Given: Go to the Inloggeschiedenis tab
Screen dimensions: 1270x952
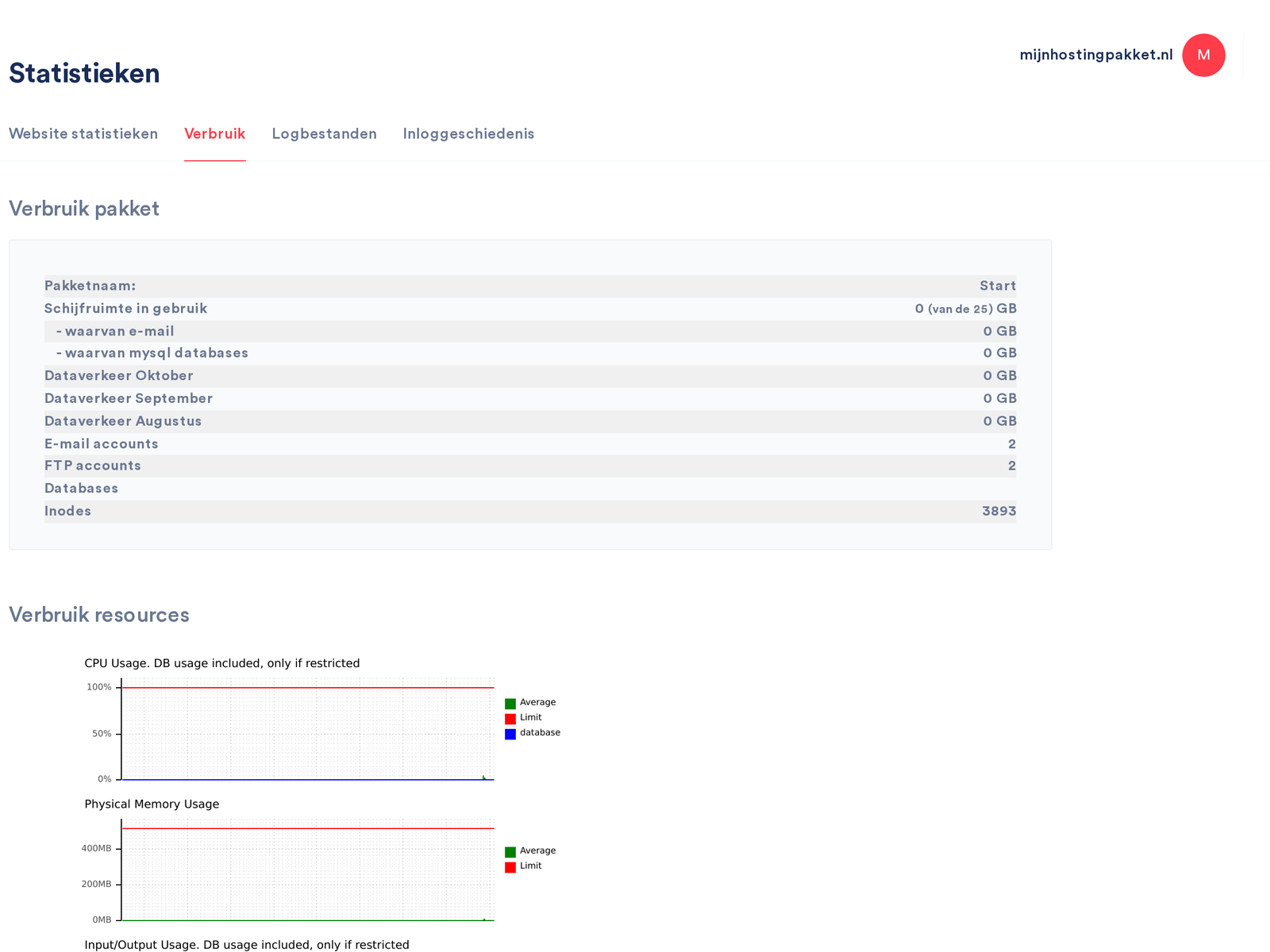Looking at the screenshot, I should 469,133.
